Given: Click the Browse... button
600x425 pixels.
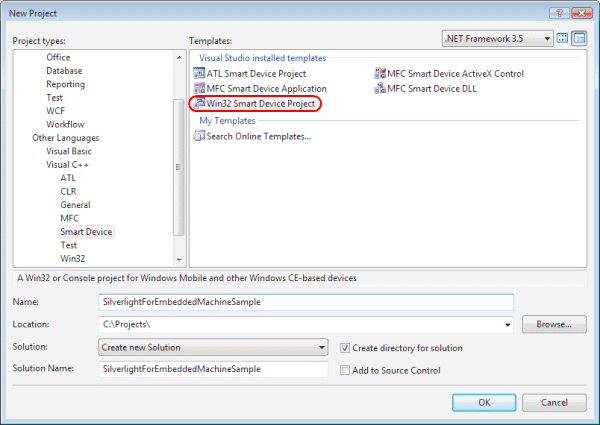Looking at the screenshot, I should 554,324.
